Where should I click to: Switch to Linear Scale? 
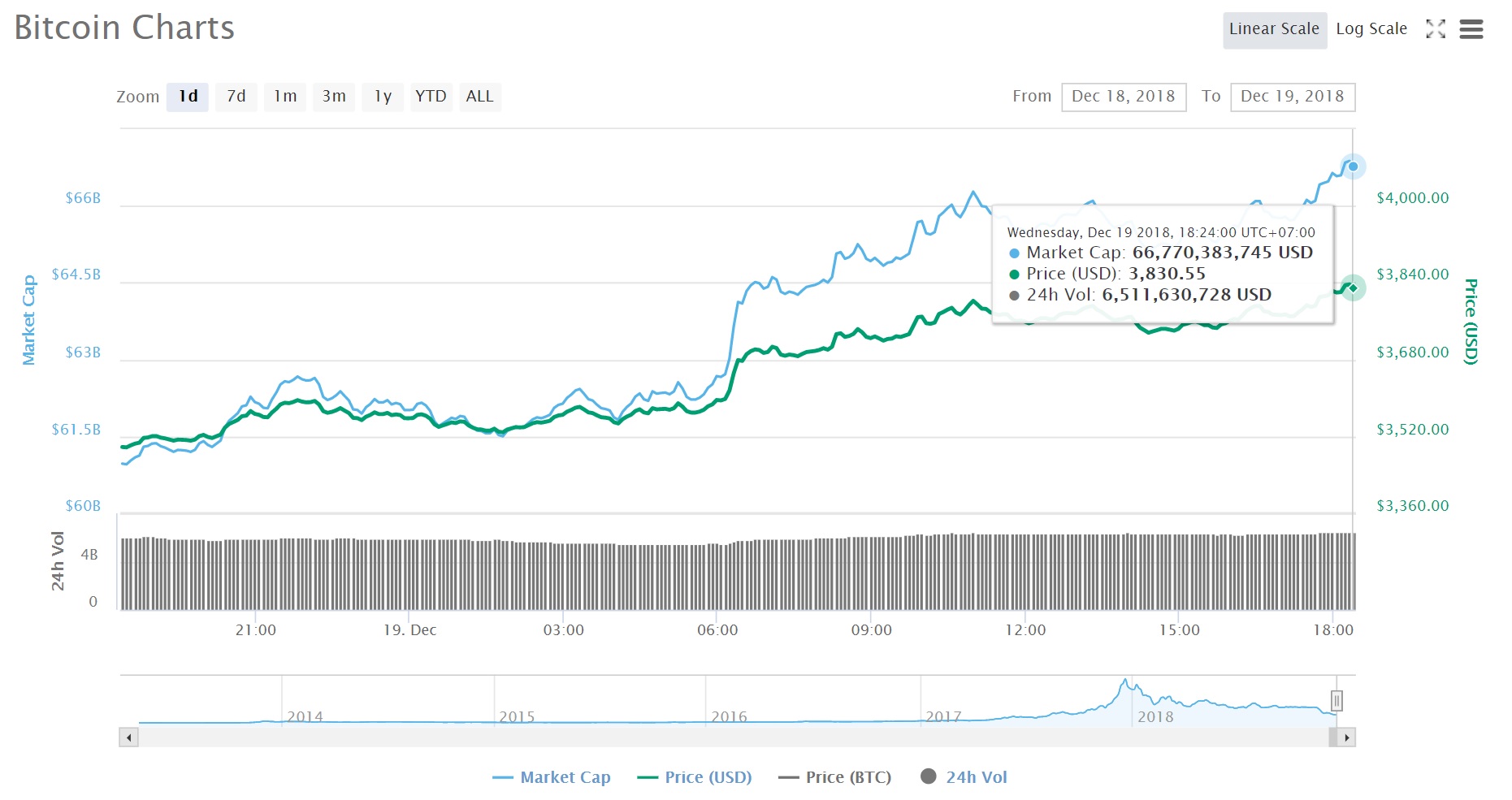coord(1275,30)
